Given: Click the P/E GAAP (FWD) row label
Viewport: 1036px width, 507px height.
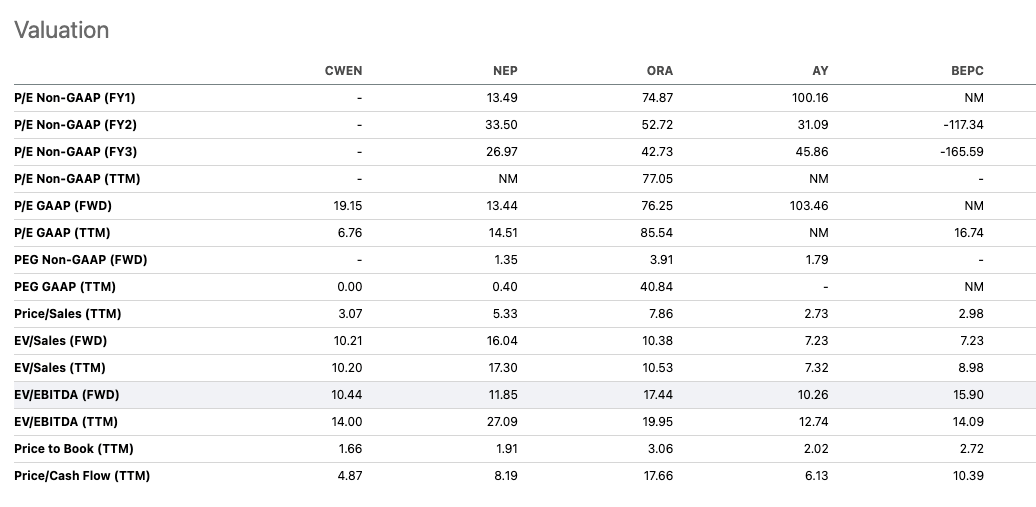Looking at the screenshot, I should (x=63, y=206).
